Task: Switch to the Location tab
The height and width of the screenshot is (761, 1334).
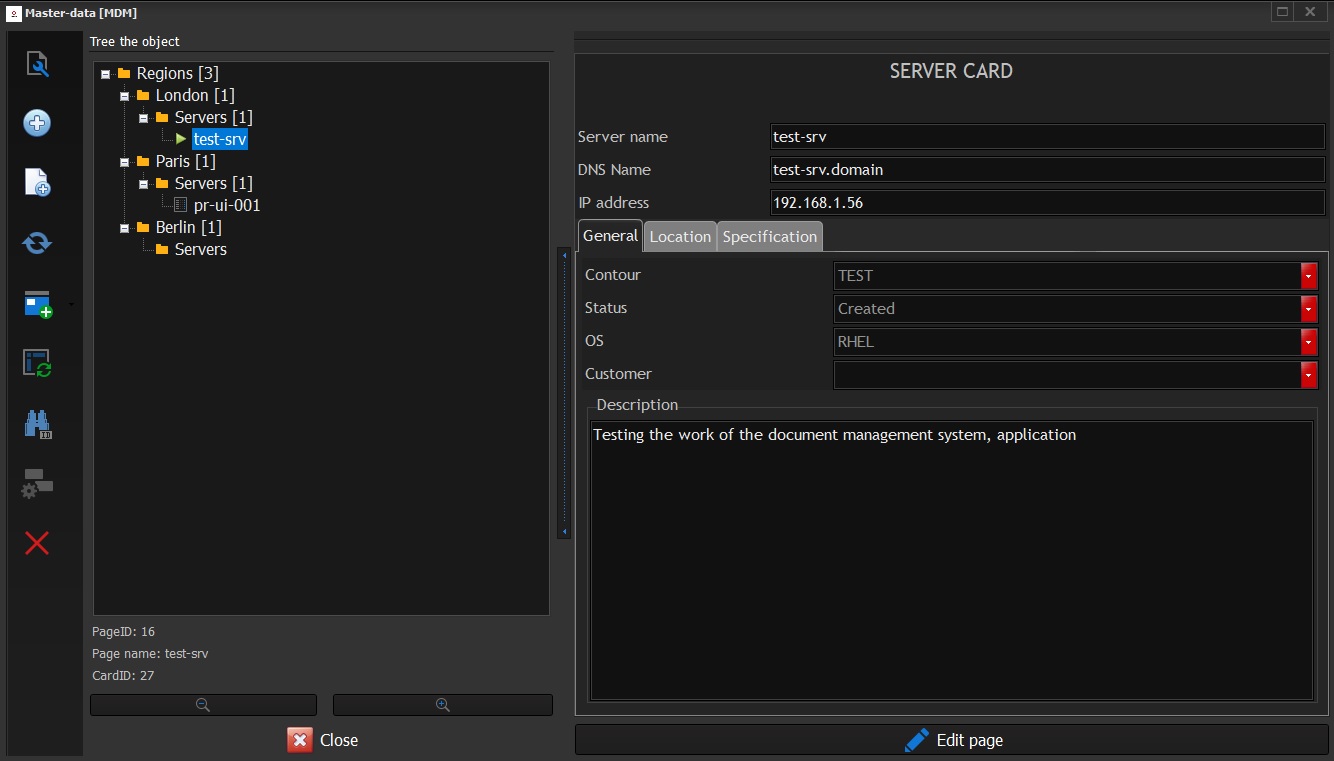Action: [x=680, y=236]
